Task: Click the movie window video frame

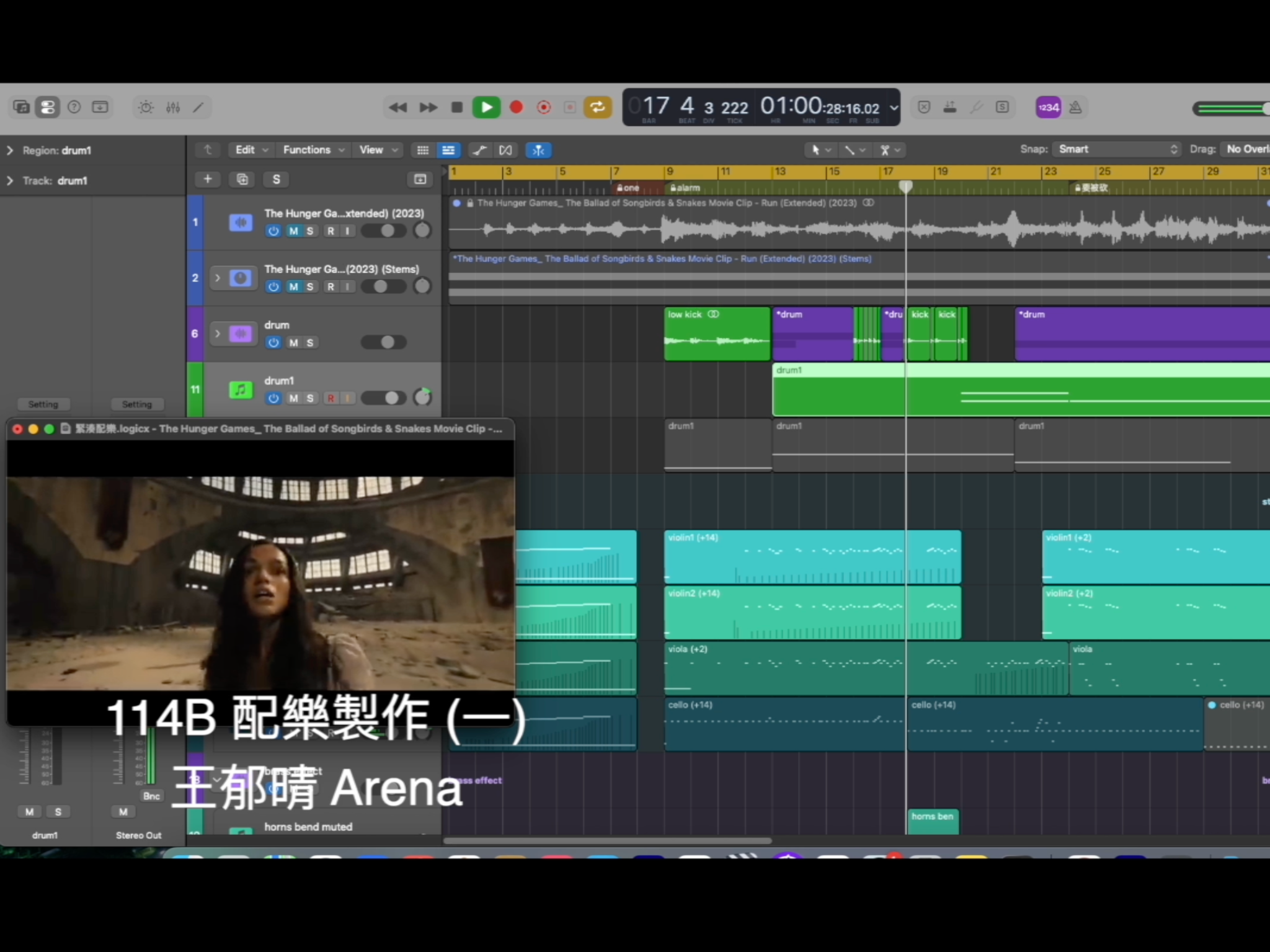Action: (x=260, y=583)
